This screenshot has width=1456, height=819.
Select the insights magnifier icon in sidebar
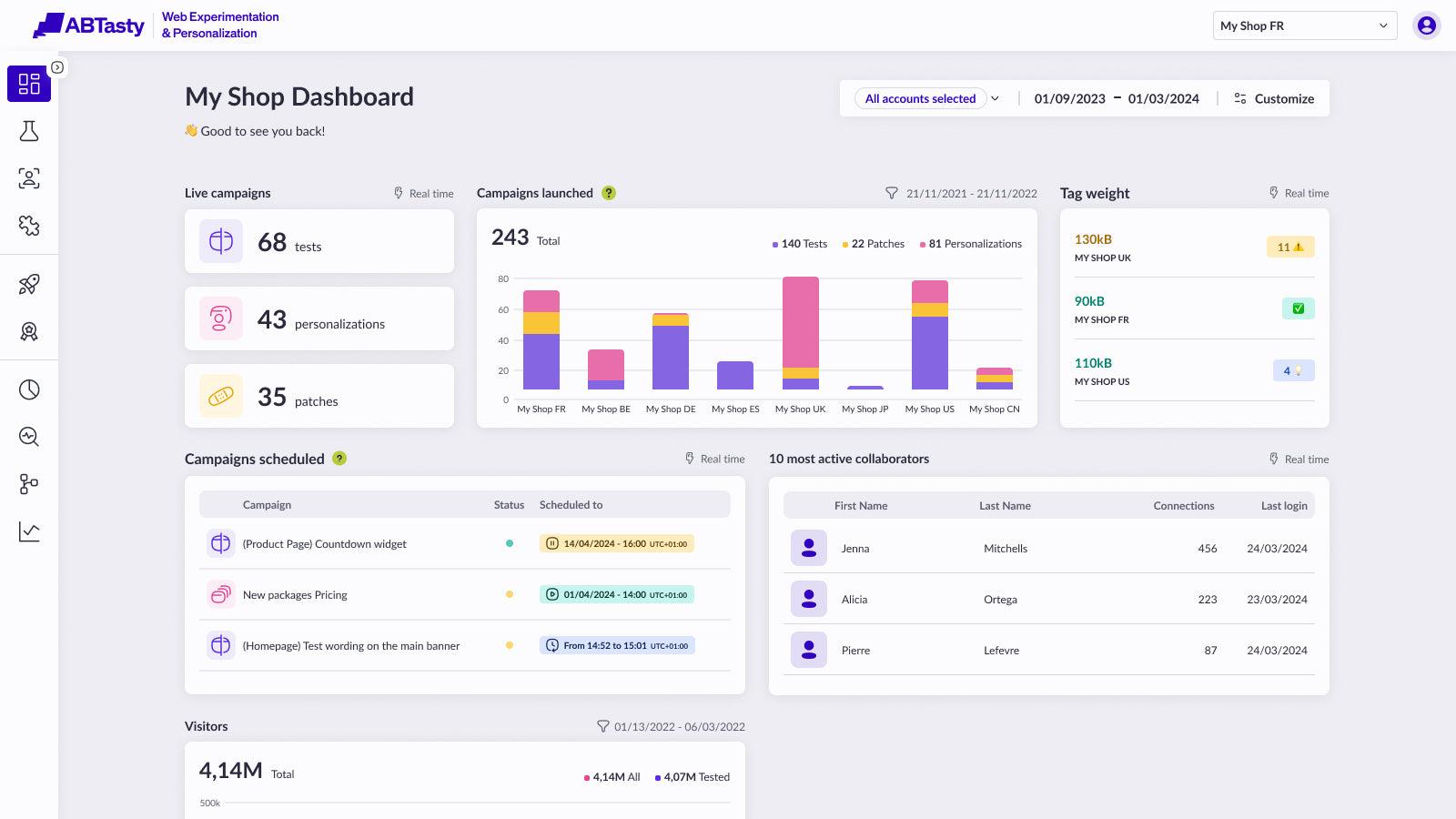tap(29, 437)
